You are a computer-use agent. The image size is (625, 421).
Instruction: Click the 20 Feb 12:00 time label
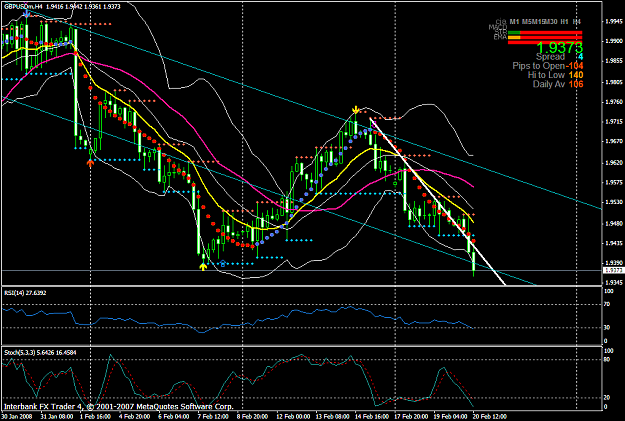point(490,417)
